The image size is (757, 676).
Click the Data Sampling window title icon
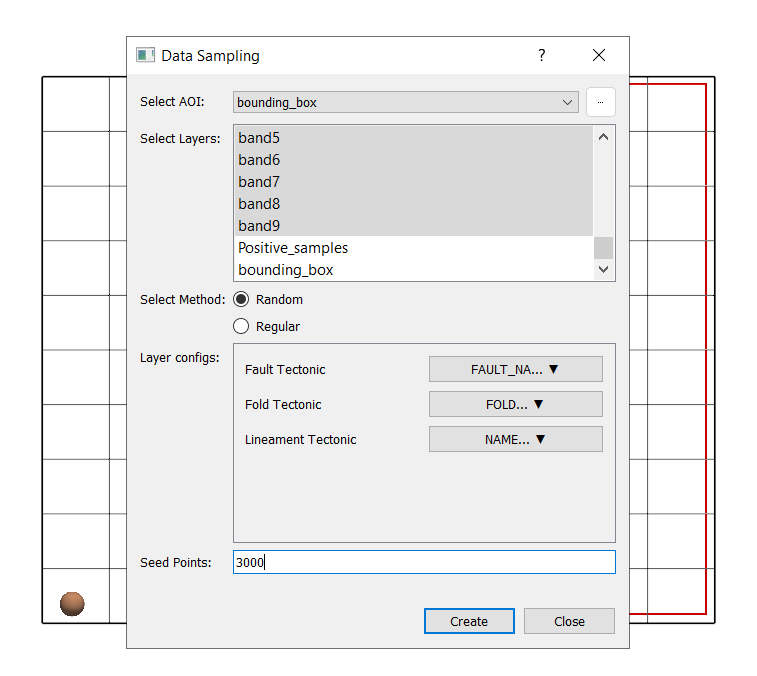point(146,56)
